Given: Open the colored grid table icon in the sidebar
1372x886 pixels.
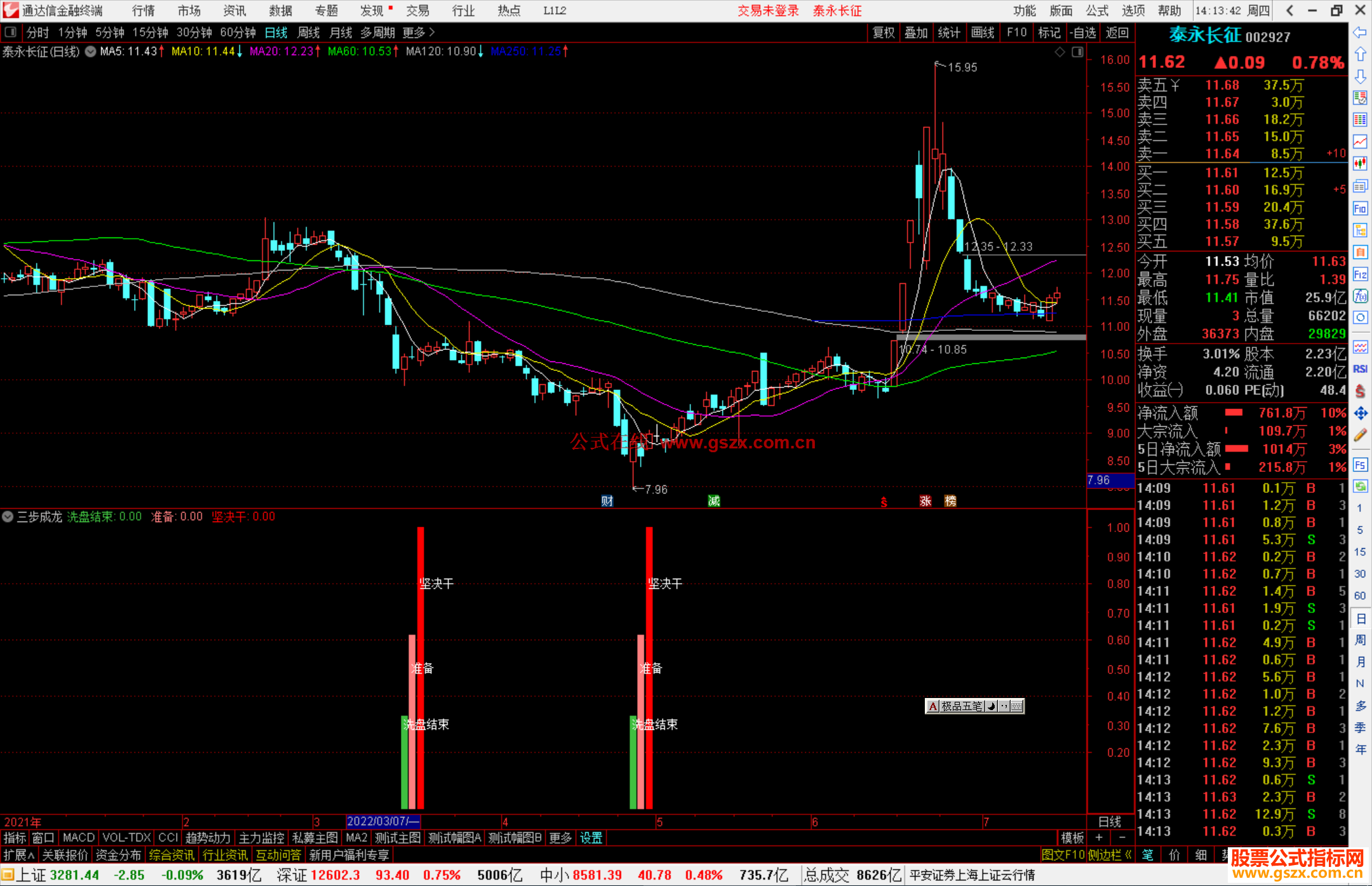Looking at the screenshot, I should coord(1360,120).
